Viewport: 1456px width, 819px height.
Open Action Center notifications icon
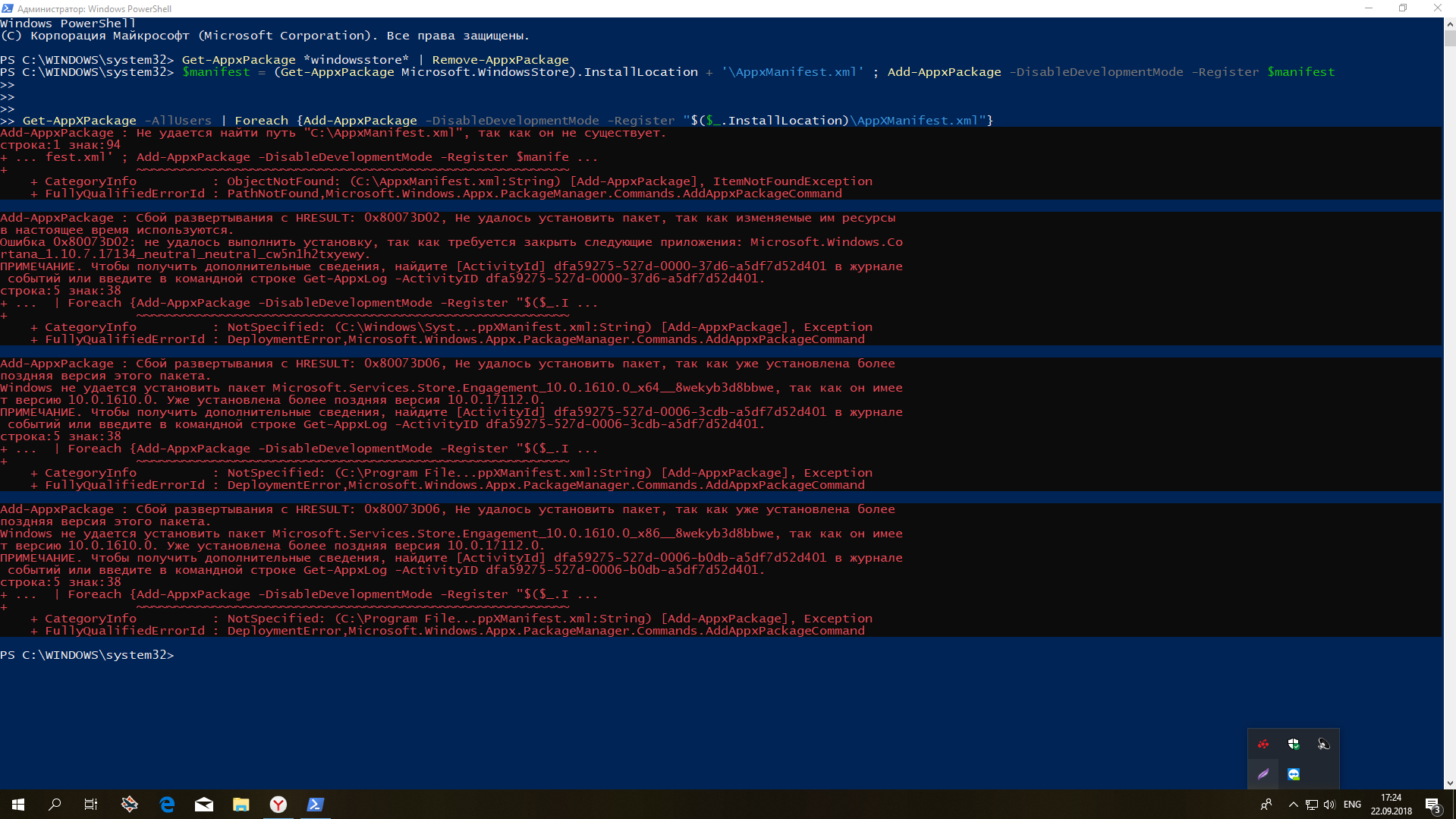pos(1432,805)
